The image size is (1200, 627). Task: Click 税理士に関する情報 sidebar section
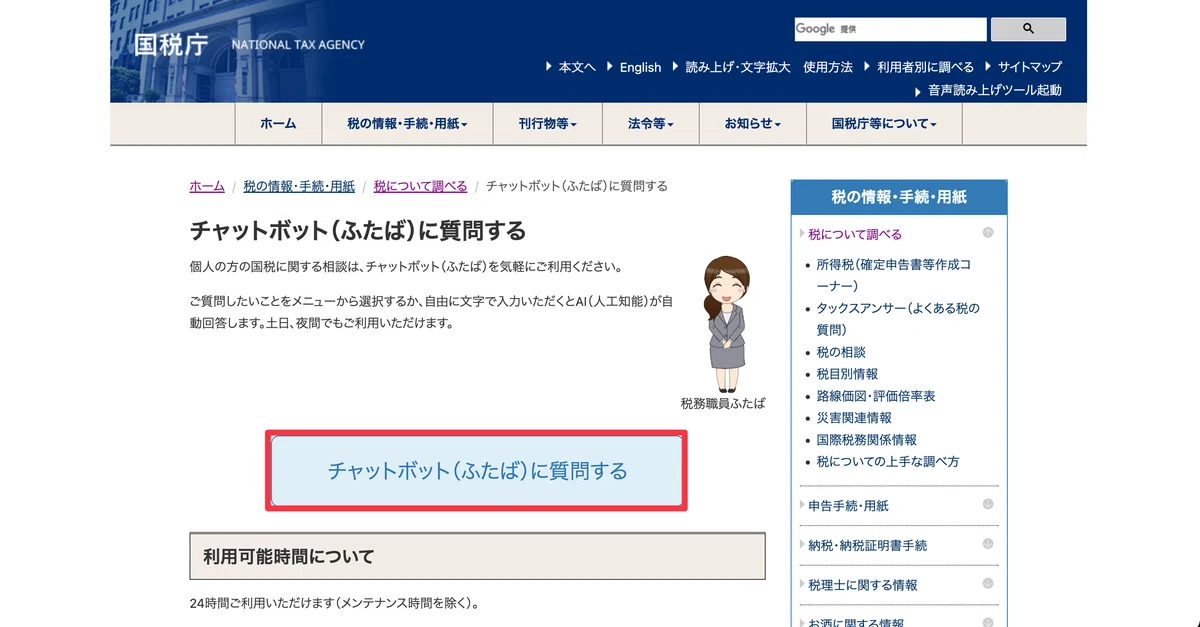click(x=863, y=585)
